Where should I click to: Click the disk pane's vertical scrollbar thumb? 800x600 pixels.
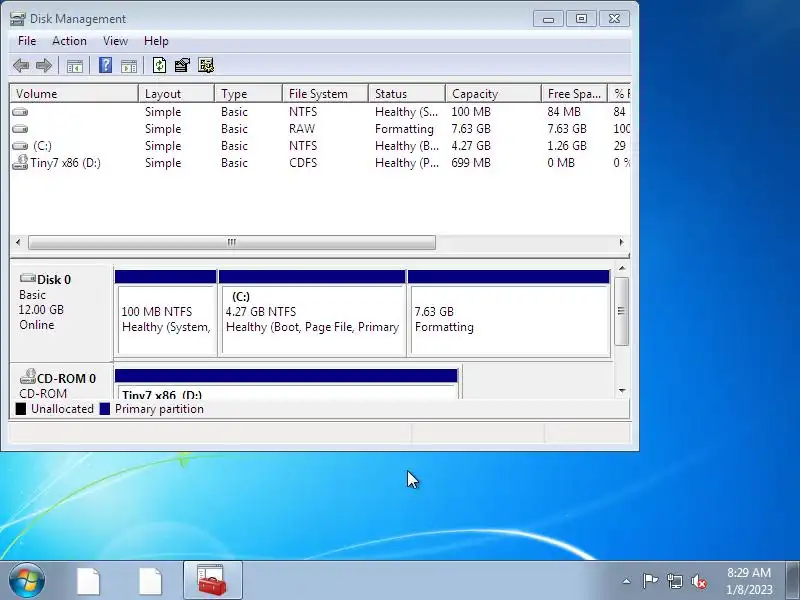point(621,311)
